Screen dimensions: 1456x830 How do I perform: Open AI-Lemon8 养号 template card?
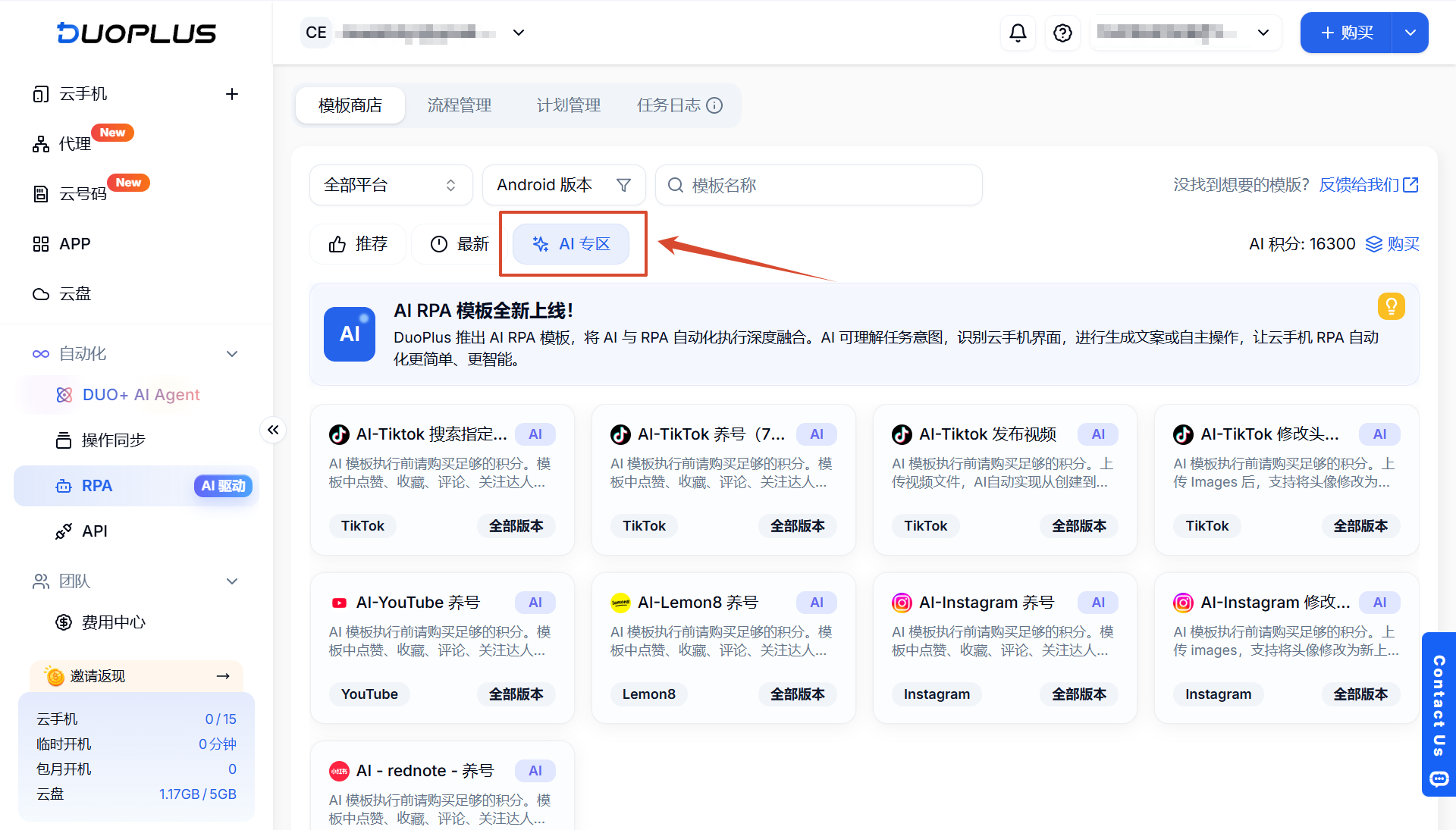coord(723,648)
